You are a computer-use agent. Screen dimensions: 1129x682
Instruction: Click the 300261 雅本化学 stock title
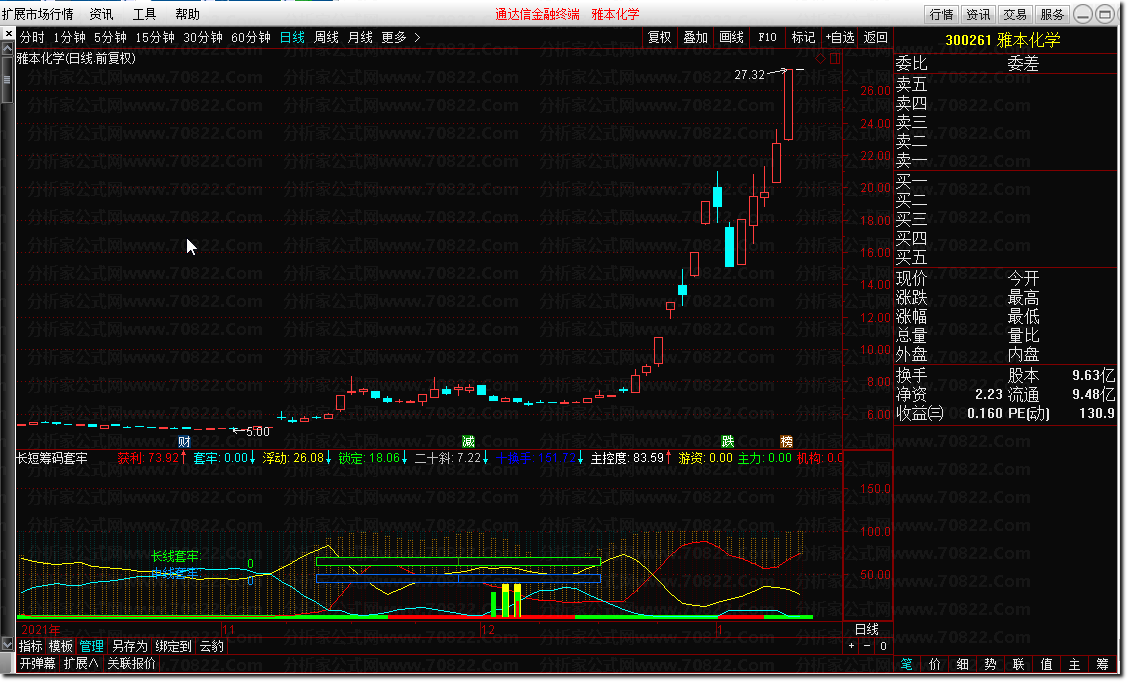click(x=1003, y=40)
